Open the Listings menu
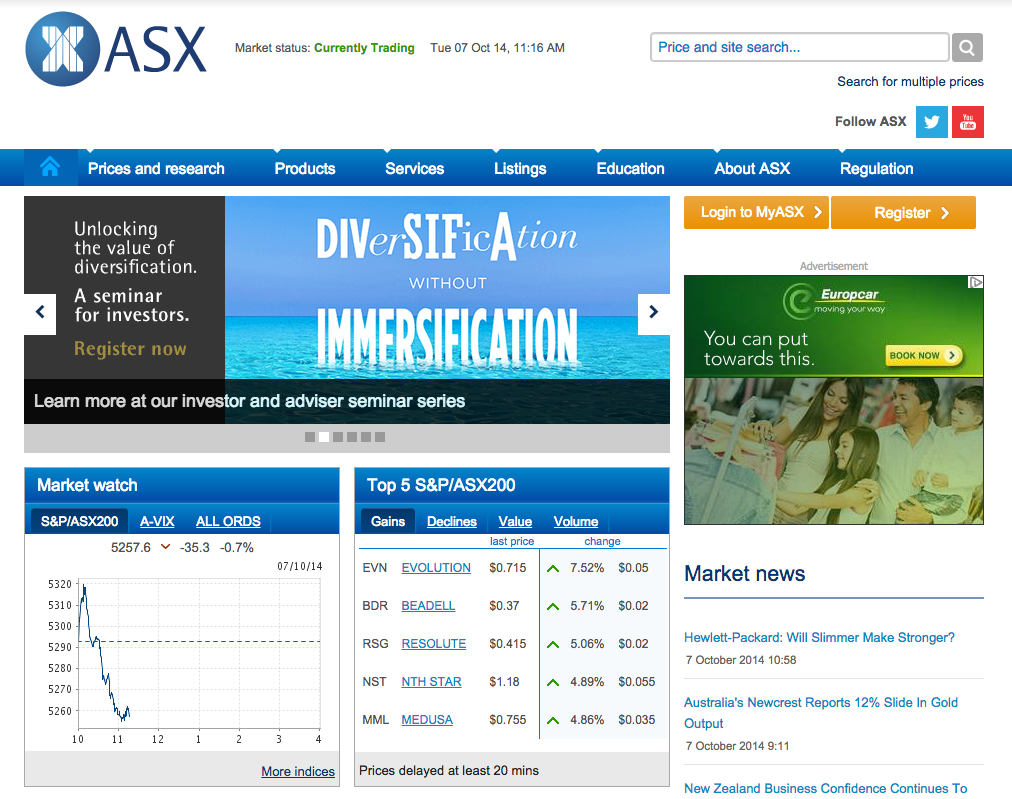 point(520,168)
